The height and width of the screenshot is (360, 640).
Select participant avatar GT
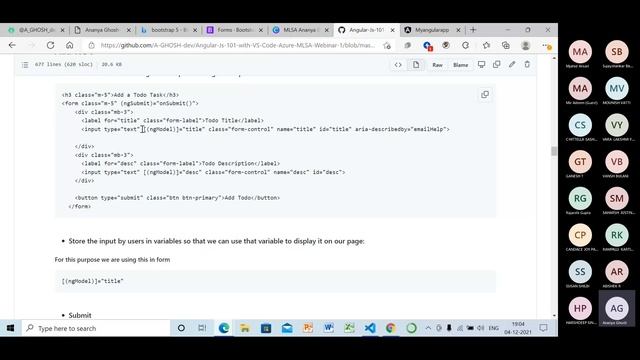point(580,162)
